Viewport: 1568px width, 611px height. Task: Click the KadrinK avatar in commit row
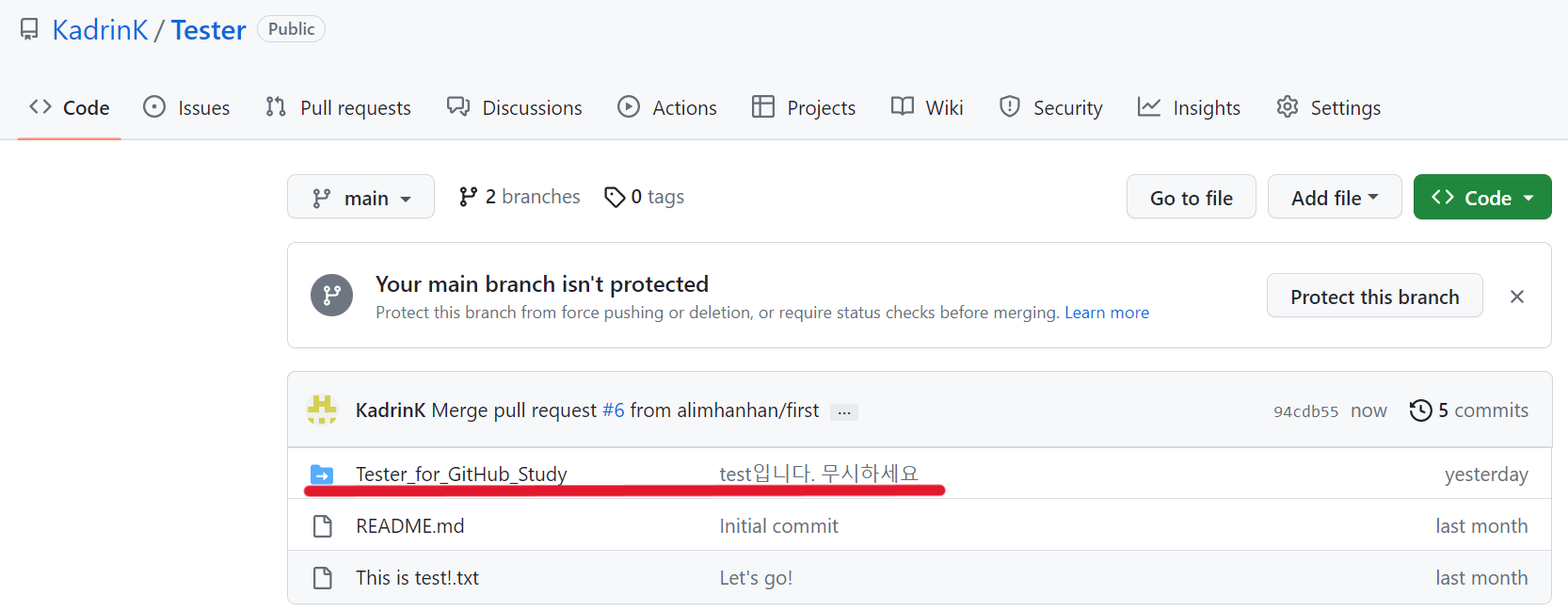pos(322,410)
